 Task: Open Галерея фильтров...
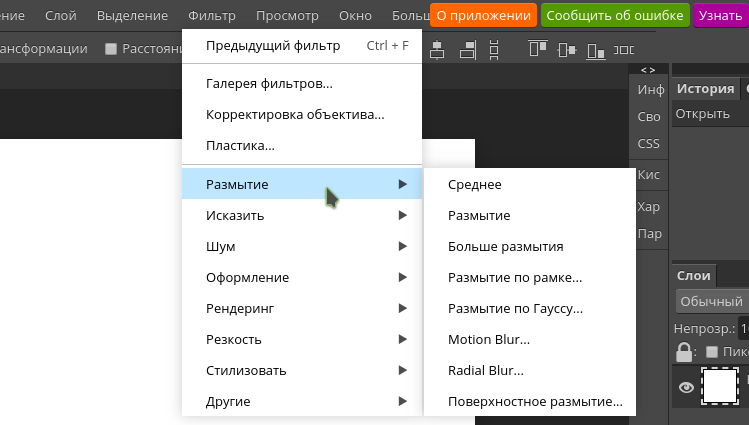click(302, 84)
